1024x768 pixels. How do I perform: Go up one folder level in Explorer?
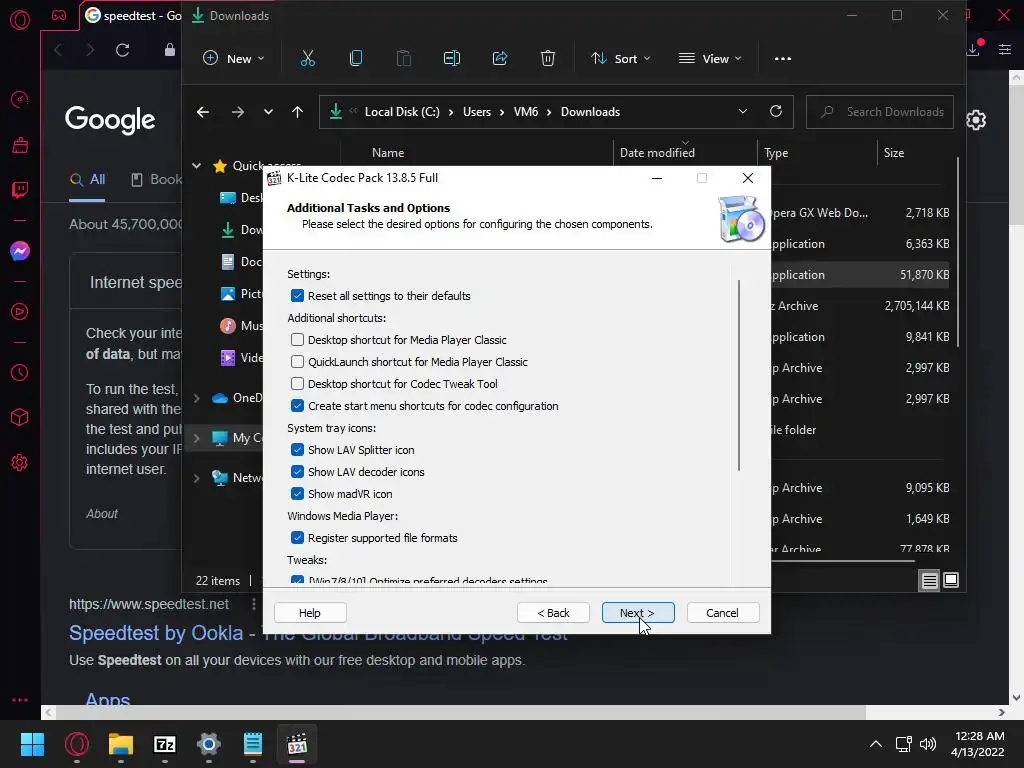coord(297,112)
